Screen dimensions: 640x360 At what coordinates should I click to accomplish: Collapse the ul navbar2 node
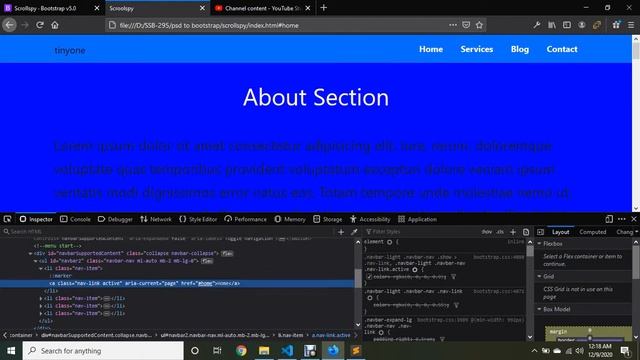pos(35,261)
